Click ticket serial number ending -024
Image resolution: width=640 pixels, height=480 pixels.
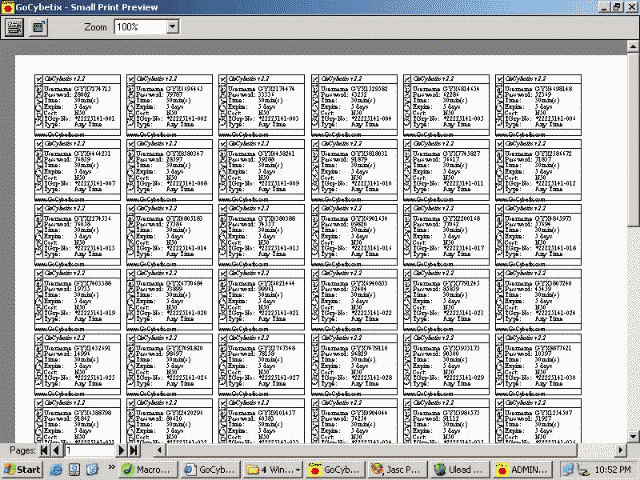556,313
